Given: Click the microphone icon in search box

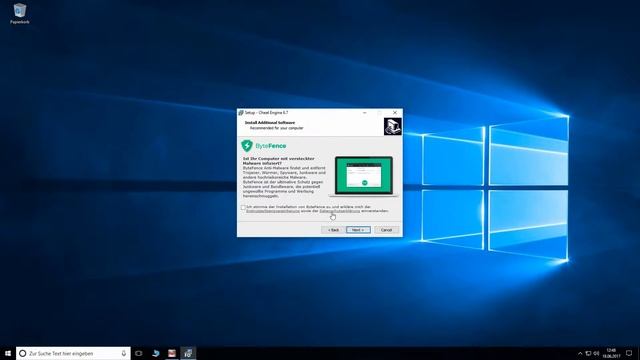Looking at the screenshot, I should (124, 353).
